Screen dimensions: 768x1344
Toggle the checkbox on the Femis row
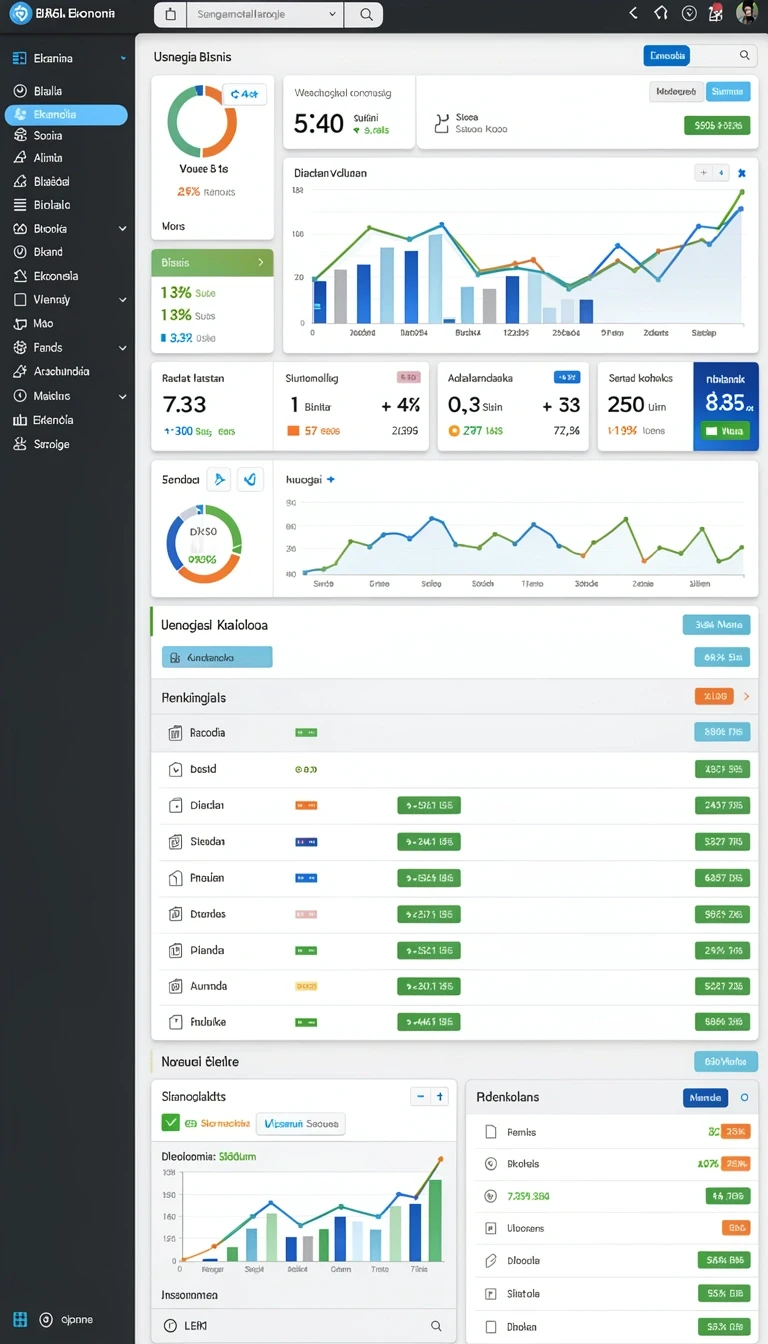(490, 1132)
